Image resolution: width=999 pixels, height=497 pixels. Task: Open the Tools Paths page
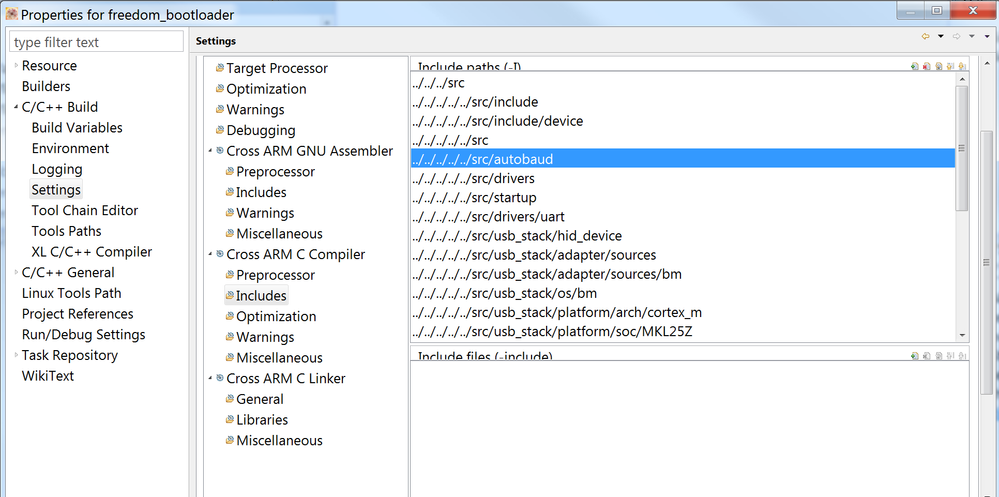pos(66,231)
